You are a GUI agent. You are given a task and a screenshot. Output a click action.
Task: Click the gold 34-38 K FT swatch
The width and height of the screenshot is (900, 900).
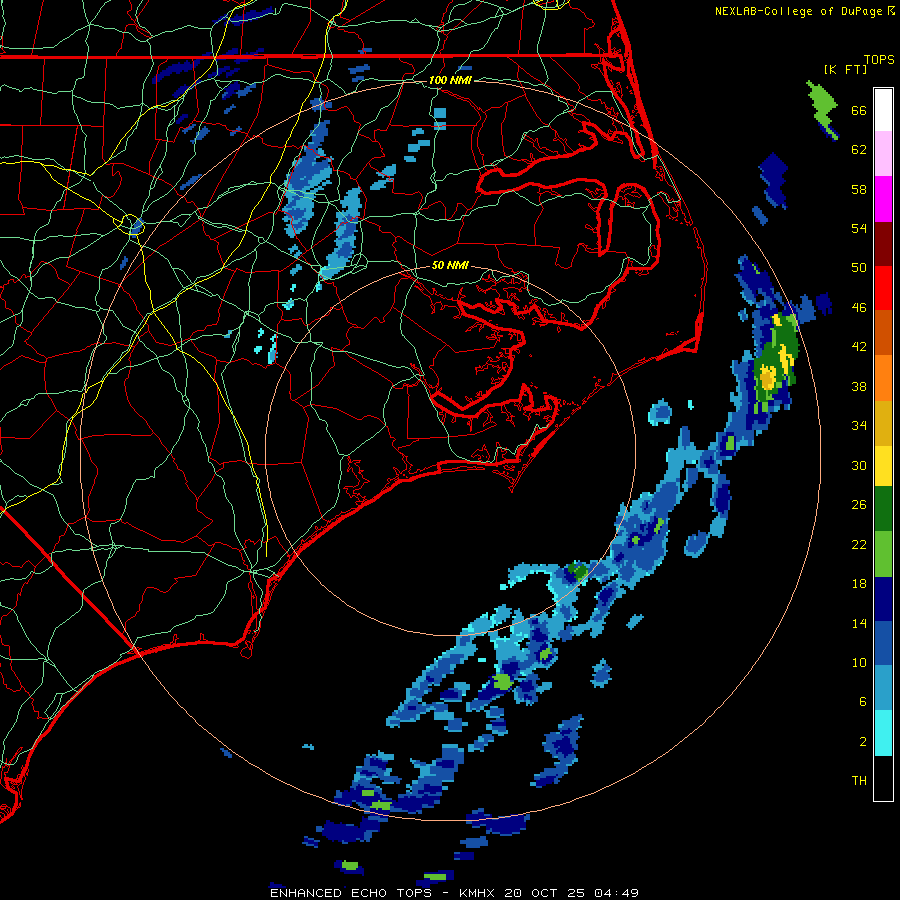pyautogui.click(x=883, y=422)
